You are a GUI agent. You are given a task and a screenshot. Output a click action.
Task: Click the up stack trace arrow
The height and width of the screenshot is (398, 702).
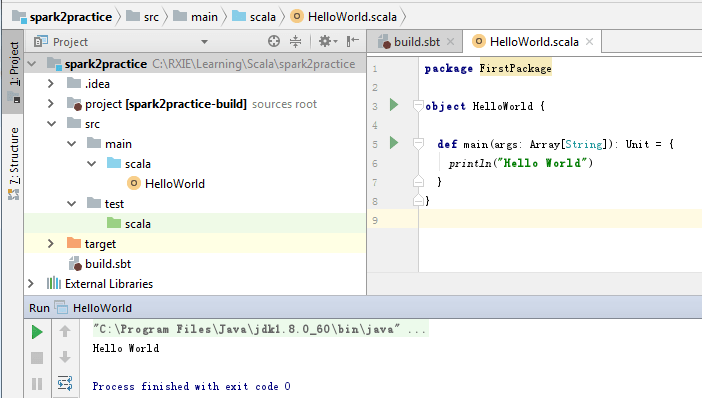point(65,331)
